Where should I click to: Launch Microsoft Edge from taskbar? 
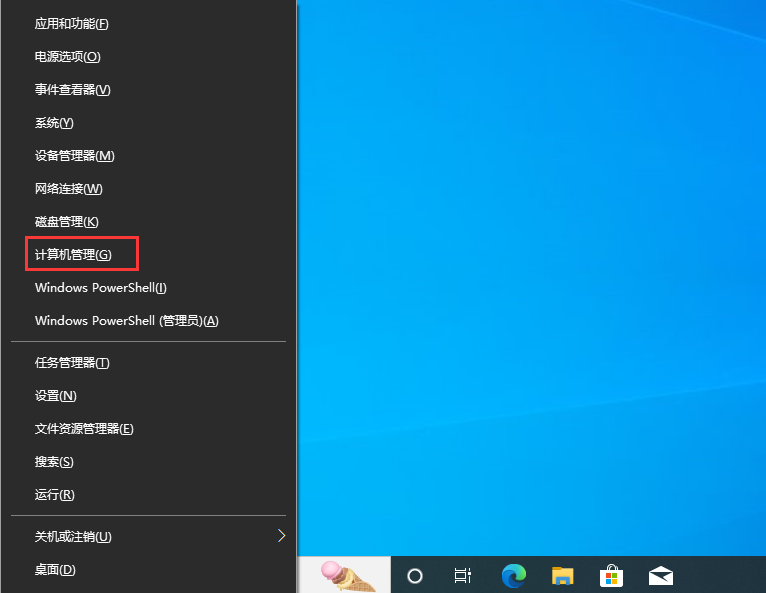click(x=514, y=576)
